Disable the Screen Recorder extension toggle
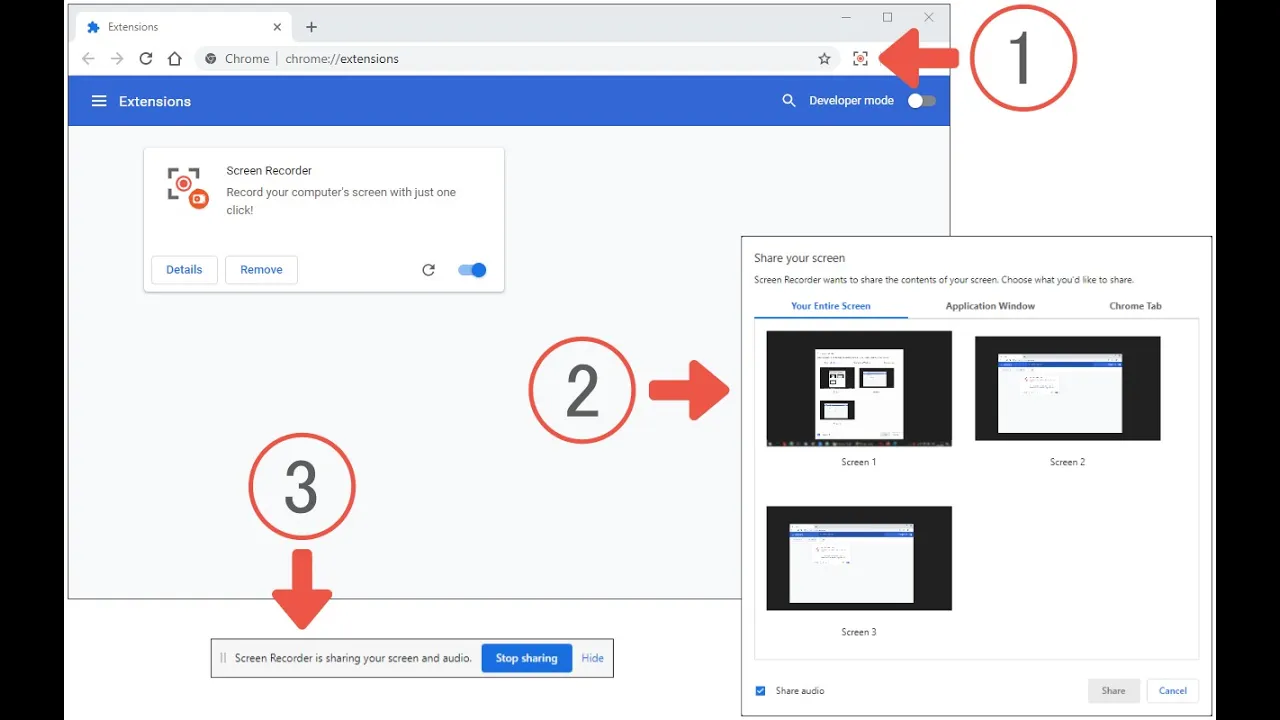 pos(472,270)
